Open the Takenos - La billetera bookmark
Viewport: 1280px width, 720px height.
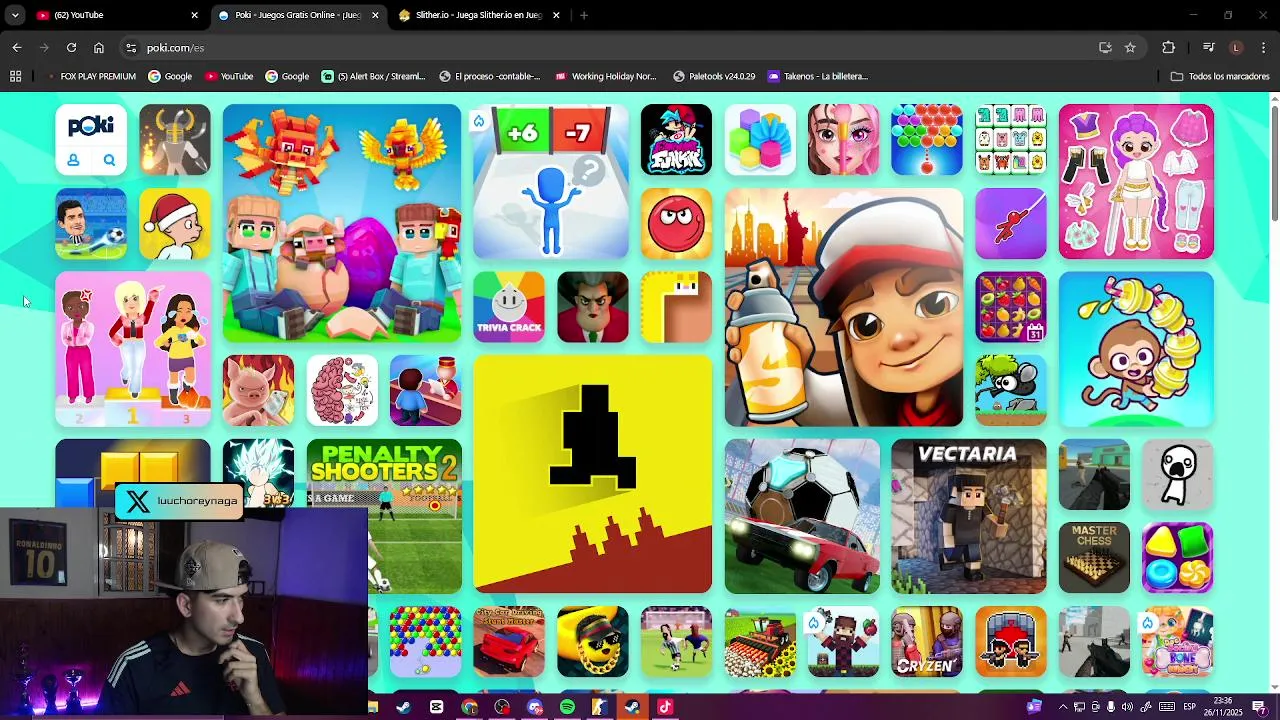click(x=818, y=76)
